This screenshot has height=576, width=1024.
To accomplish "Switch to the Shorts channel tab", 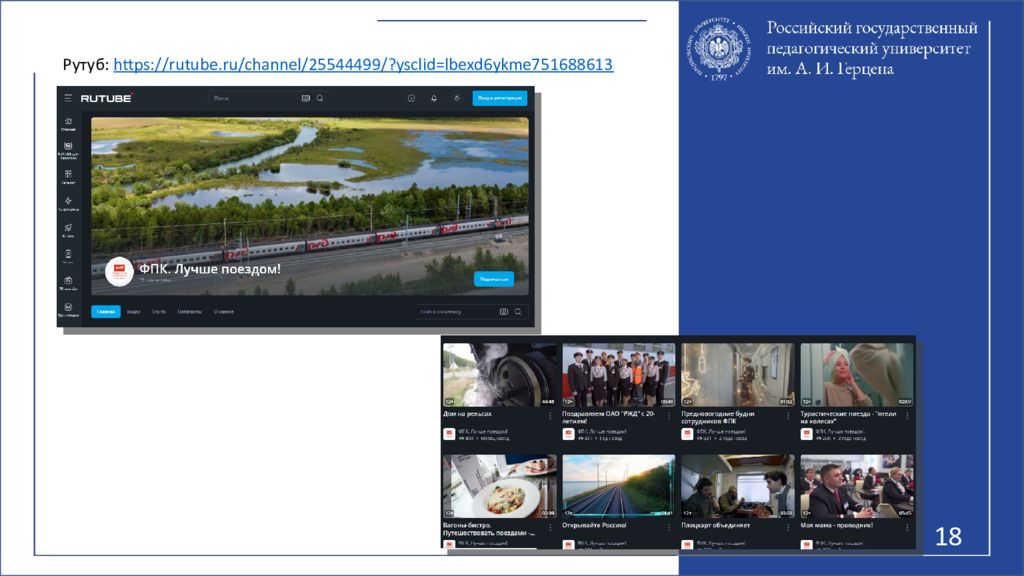I will [159, 312].
